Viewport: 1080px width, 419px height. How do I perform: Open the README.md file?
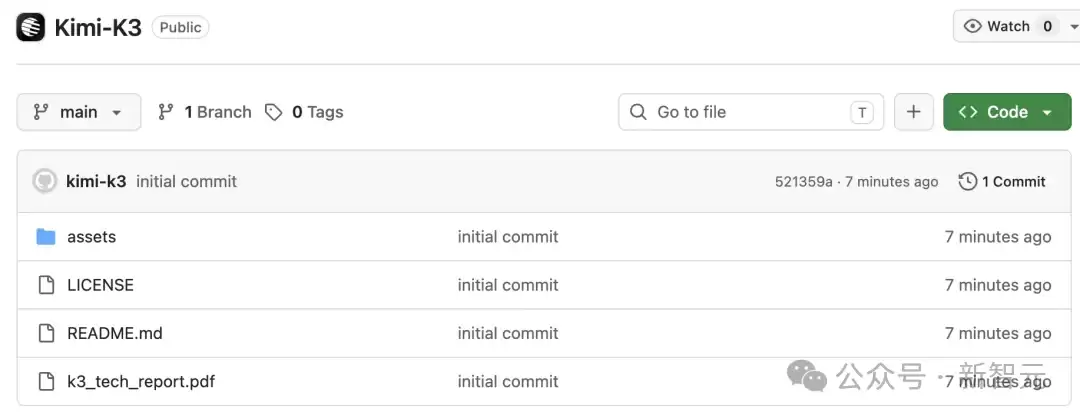(x=114, y=334)
